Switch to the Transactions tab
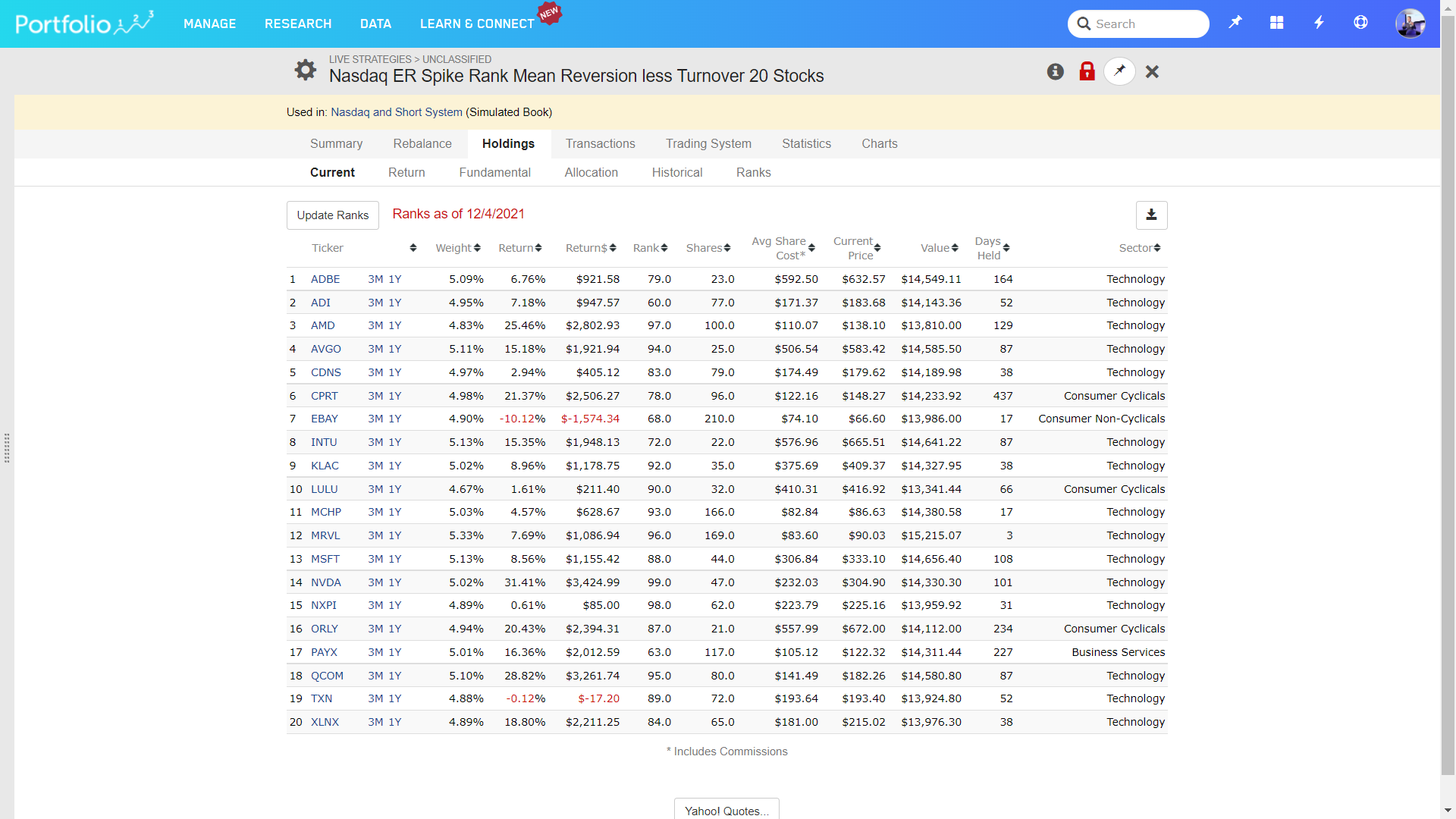The width and height of the screenshot is (1456, 819). [x=600, y=144]
